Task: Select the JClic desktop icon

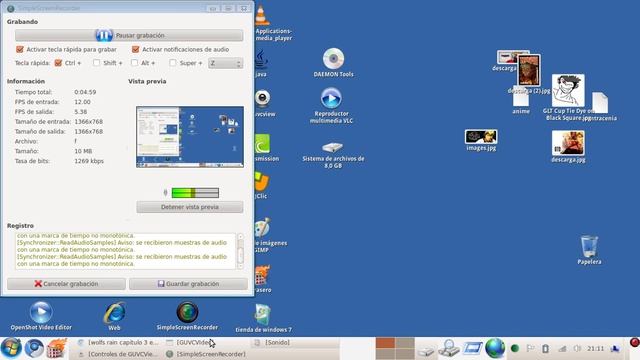Action: (x=262, y=182)
